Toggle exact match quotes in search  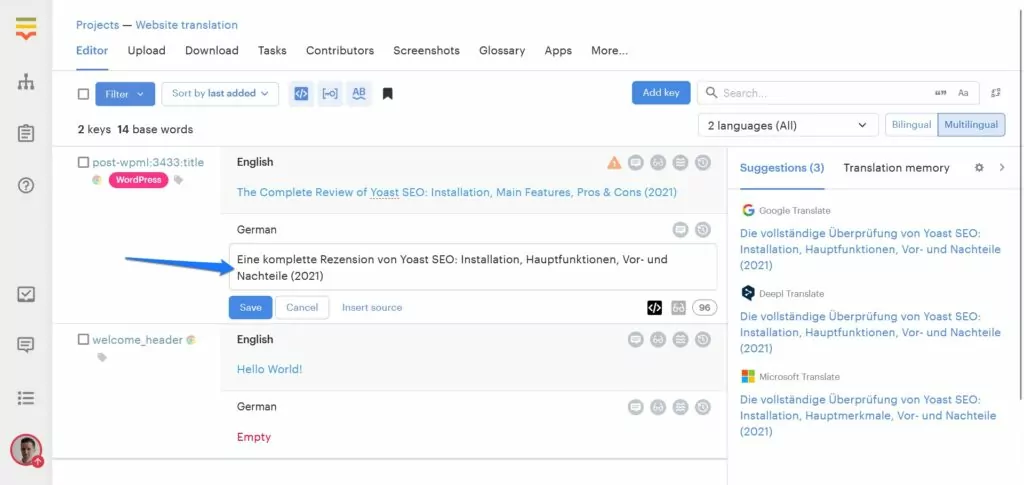pos(941,93)
